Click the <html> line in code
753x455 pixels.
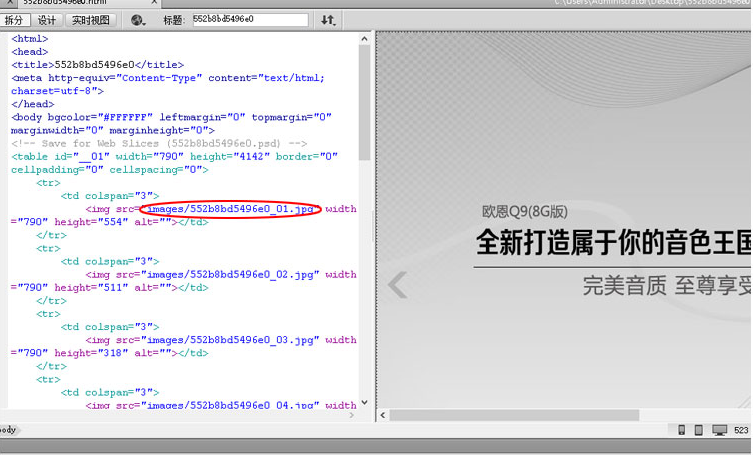point(30,39)
